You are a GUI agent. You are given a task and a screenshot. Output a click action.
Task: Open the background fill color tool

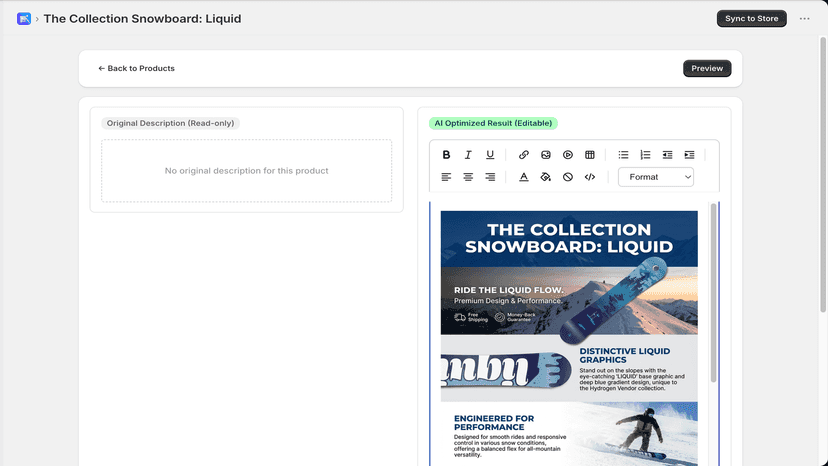(546, 177)
